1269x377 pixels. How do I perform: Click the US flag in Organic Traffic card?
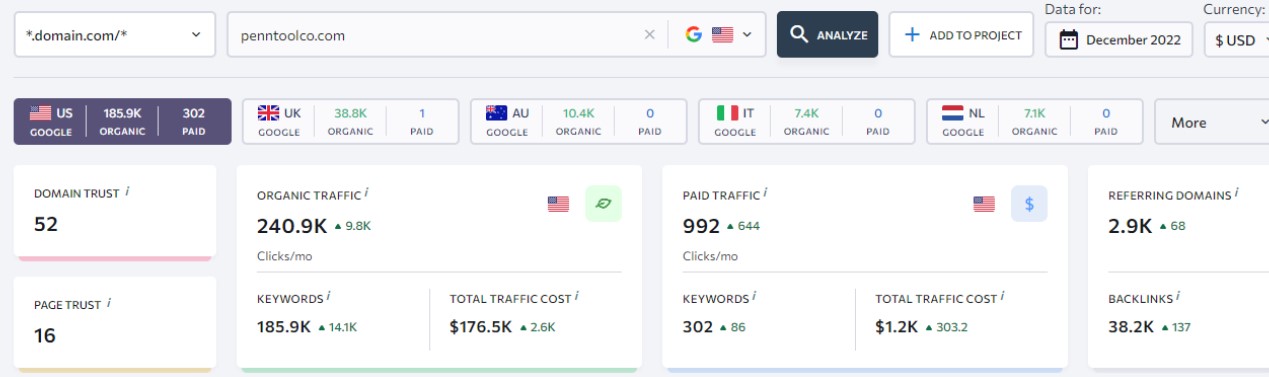coord(558,204)
